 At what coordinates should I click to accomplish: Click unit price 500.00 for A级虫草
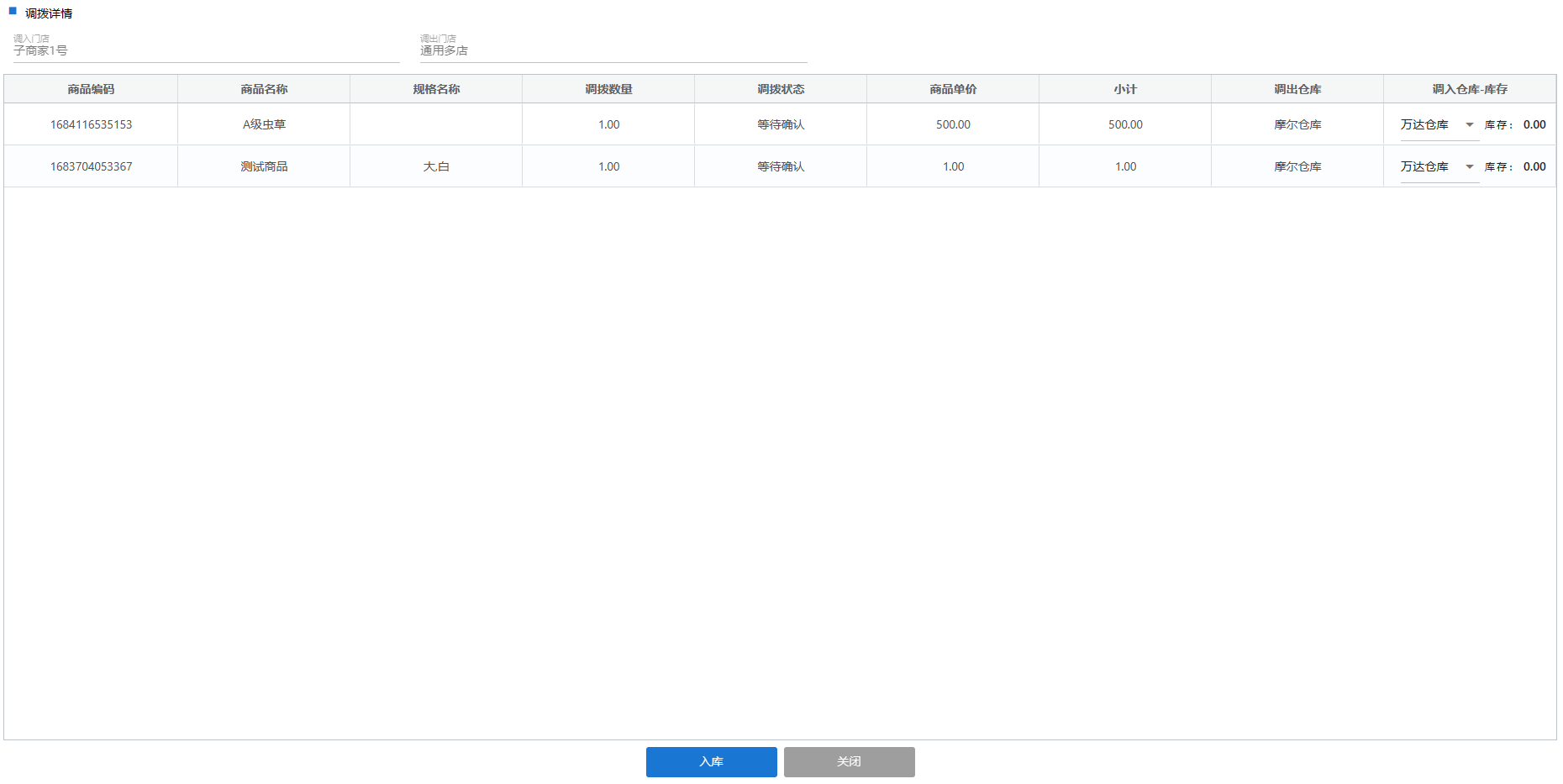pos(953,124)
